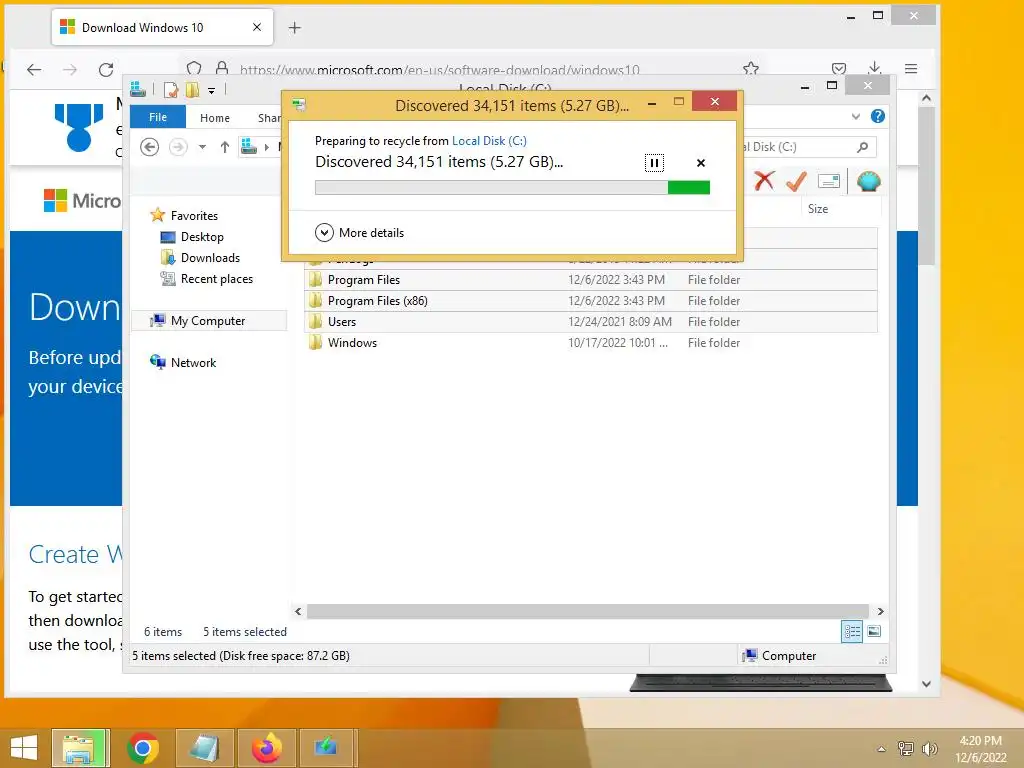Pause the recycle operation
Image resolution: width=1024 pixels, height=768 pixels.
654,163
